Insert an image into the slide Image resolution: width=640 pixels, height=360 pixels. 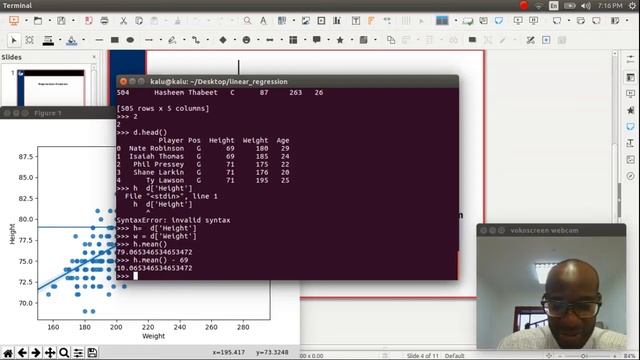point(305,20)
